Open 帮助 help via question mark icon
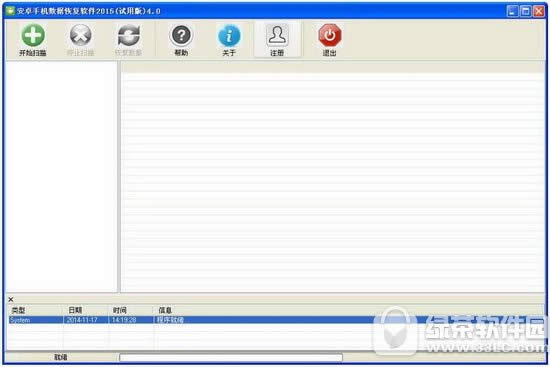 181,35
